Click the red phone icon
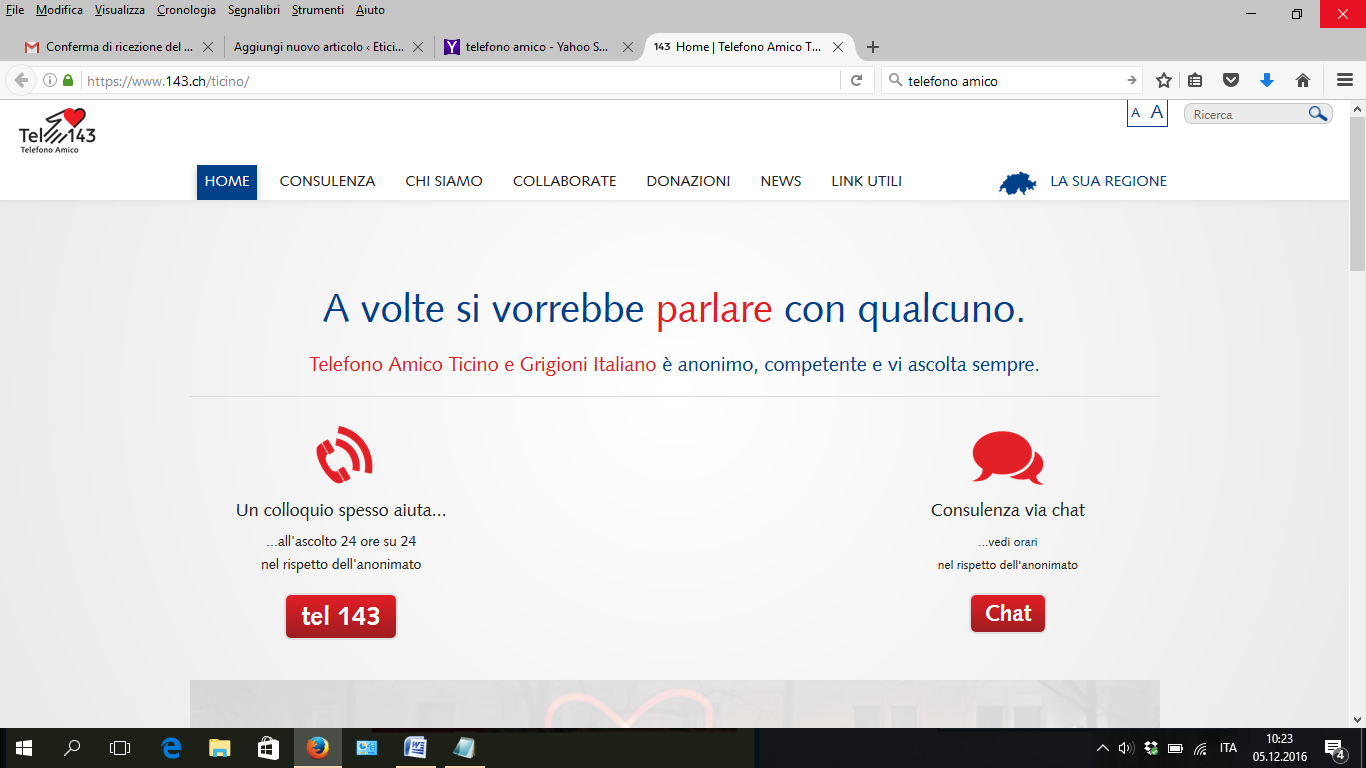The height and width of the screenshot is (768, 1366). pyautogui.click(x=343, y=455)
